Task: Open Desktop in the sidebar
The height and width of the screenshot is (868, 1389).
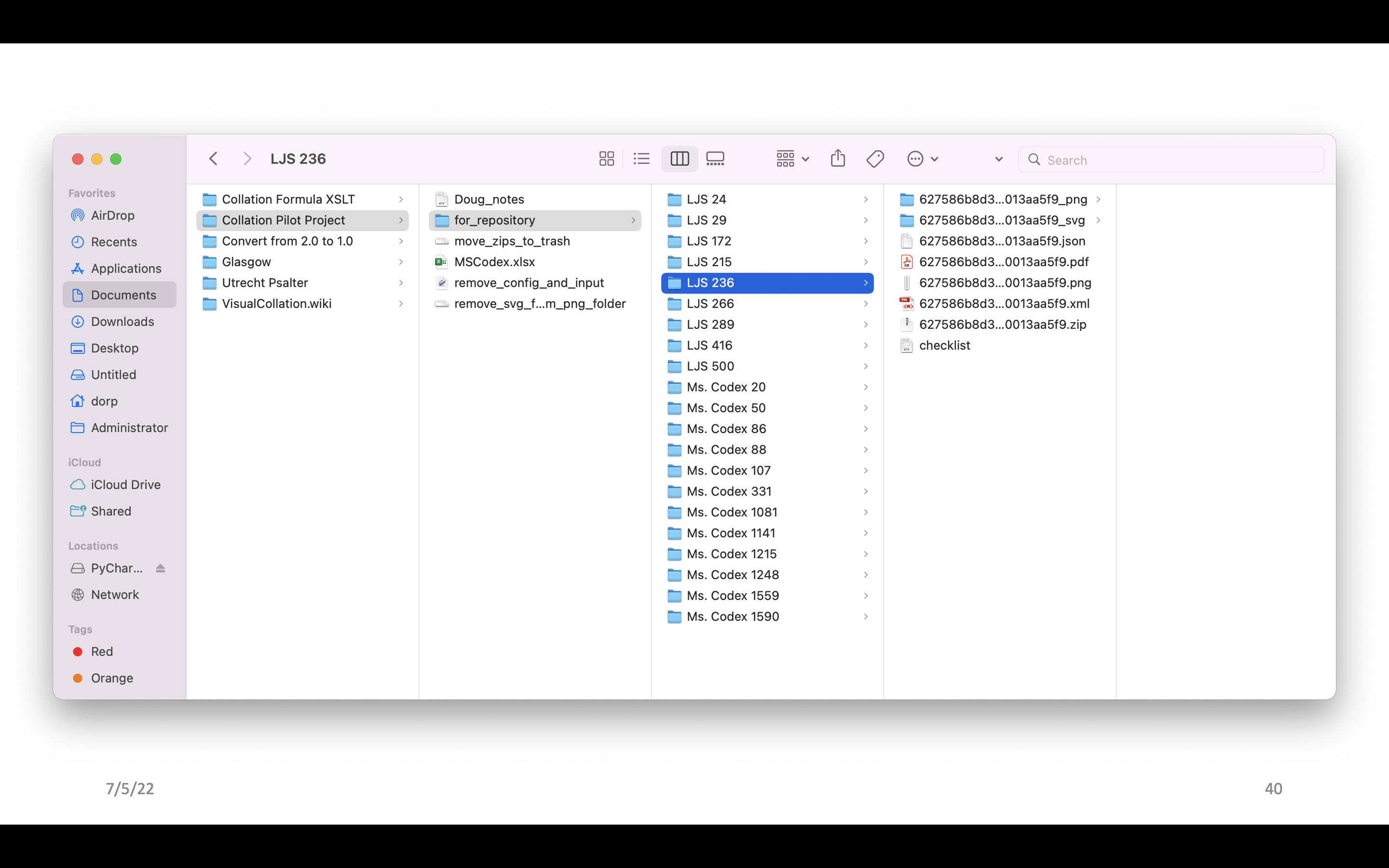Action: point(120,348)
